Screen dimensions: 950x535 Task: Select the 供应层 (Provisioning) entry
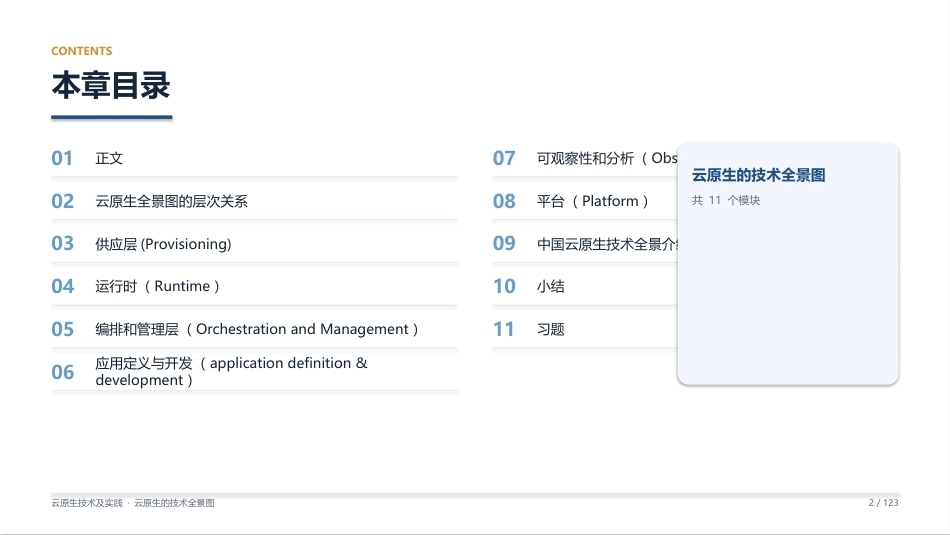click(x=163, y=244)
